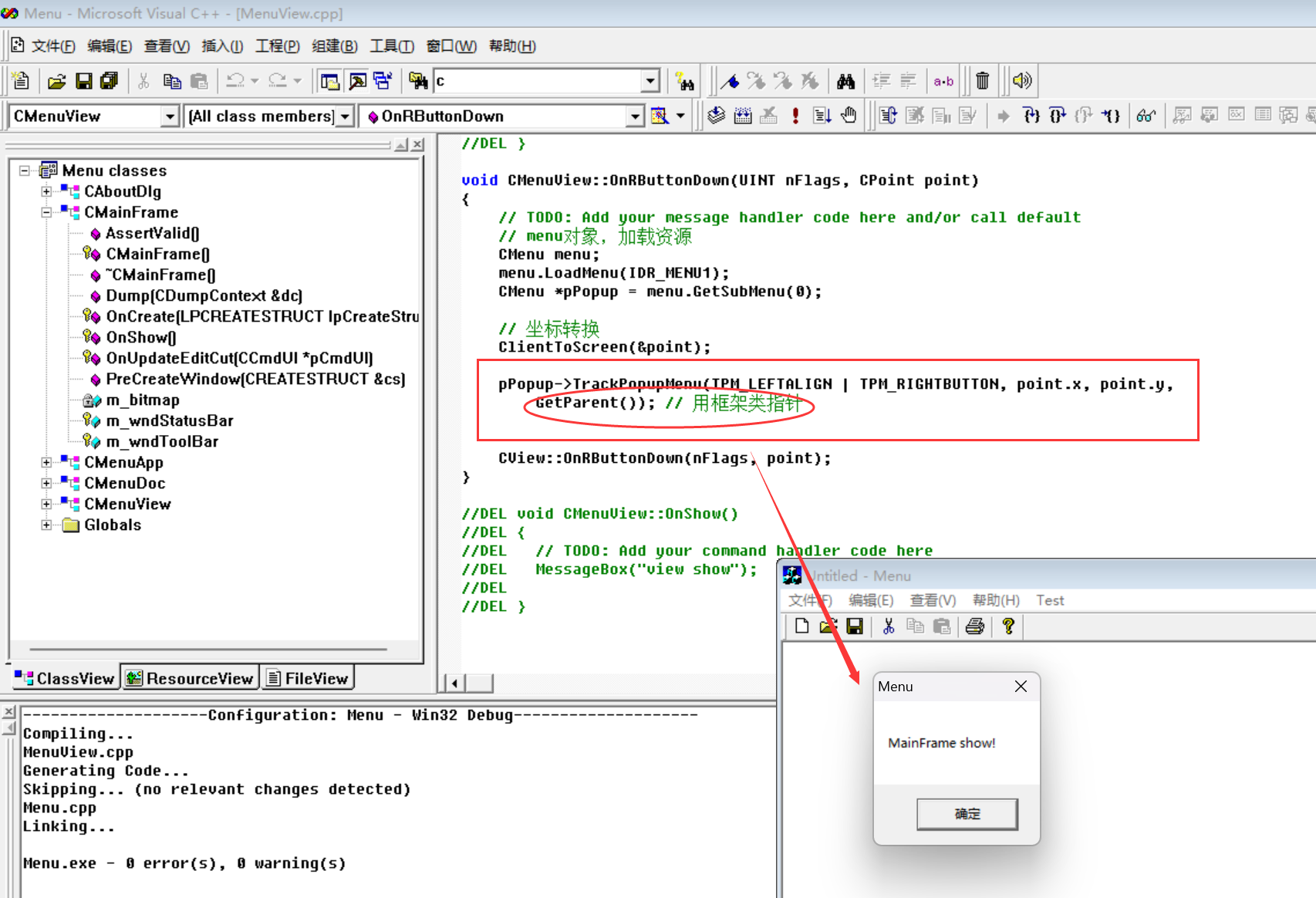The height and width of the screenshot is (898, 1316).
Task: Click the Find binoculars icon
Action: pyautogui.click(x=846, y=80)
